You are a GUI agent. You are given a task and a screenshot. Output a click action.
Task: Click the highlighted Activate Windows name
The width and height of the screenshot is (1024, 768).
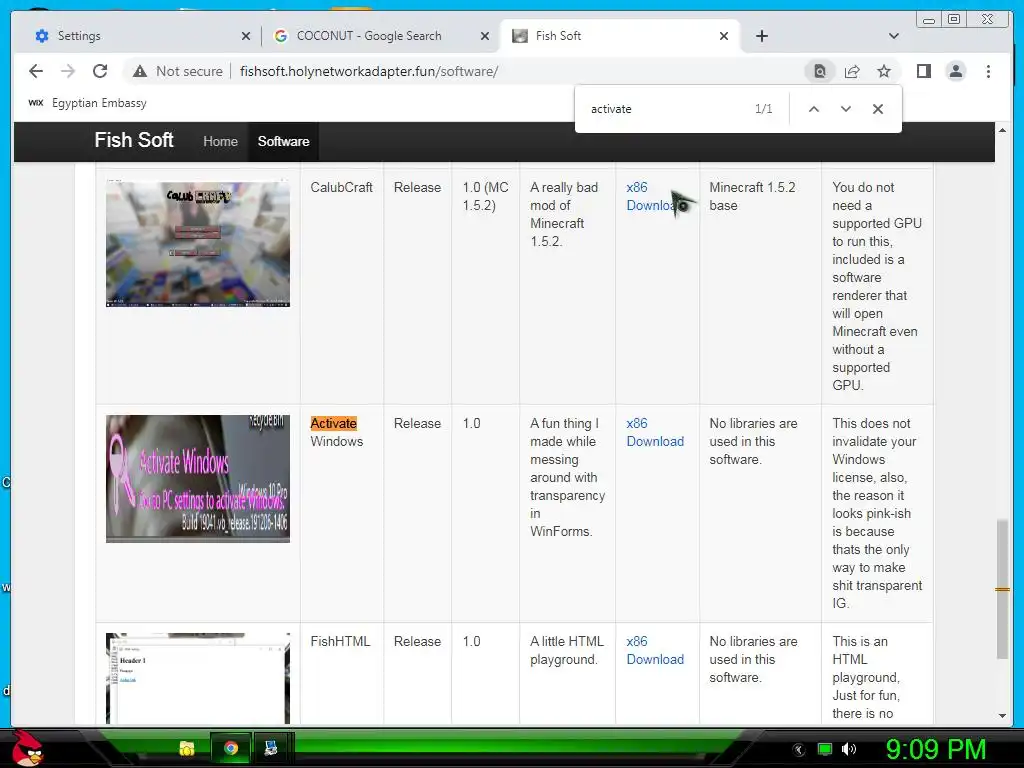pyautogui.click(x=336, y=432)
